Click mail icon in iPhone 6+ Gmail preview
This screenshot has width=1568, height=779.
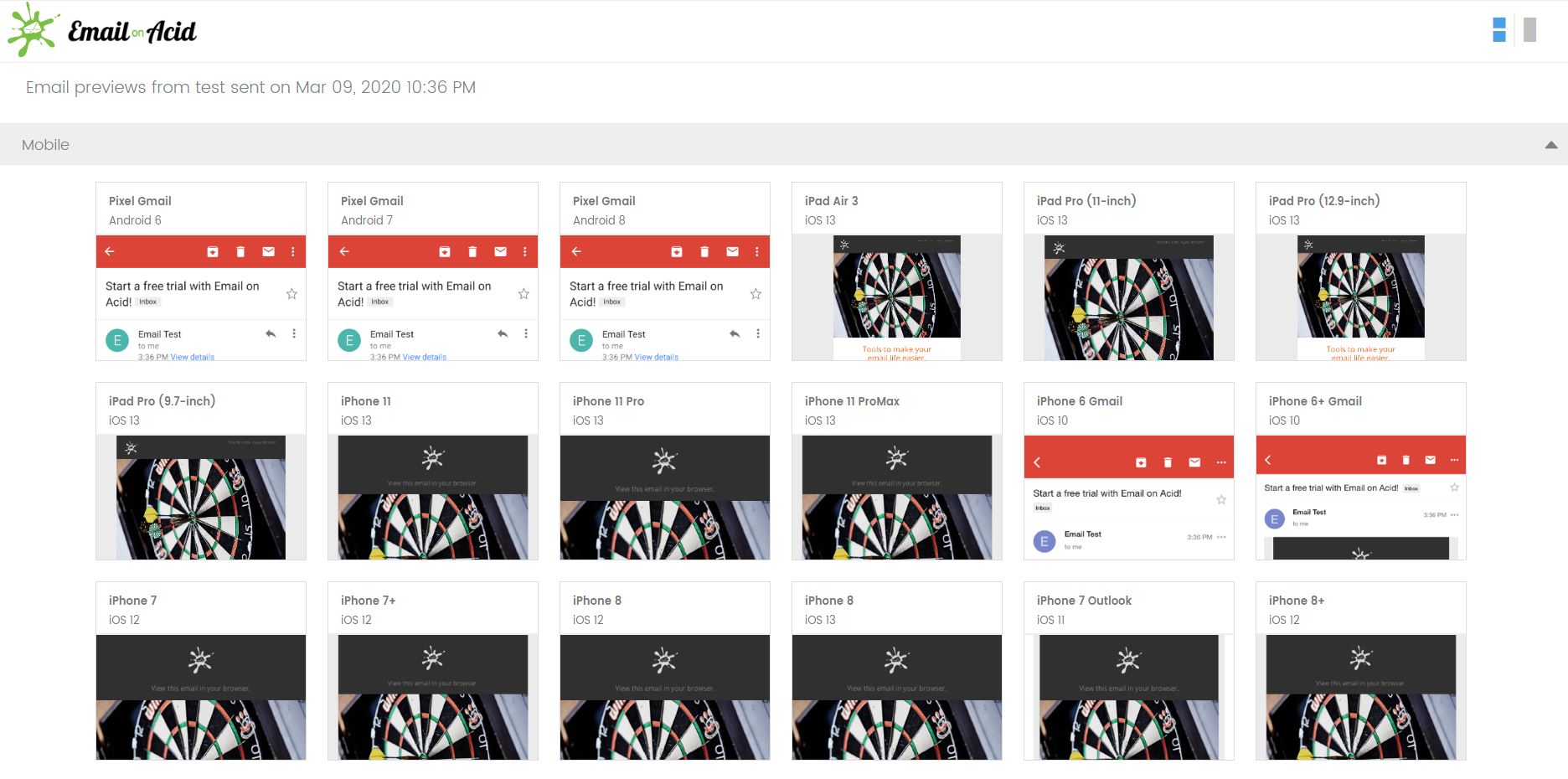pyautogui.click(x=1431, y=460)
